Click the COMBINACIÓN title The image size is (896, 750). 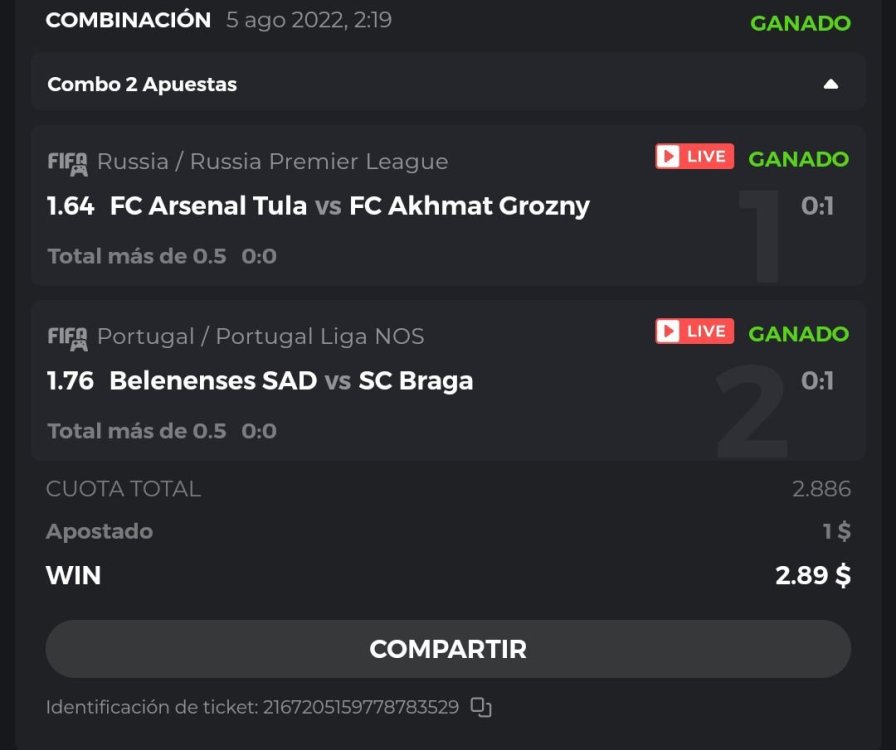(x=128, y=20)
